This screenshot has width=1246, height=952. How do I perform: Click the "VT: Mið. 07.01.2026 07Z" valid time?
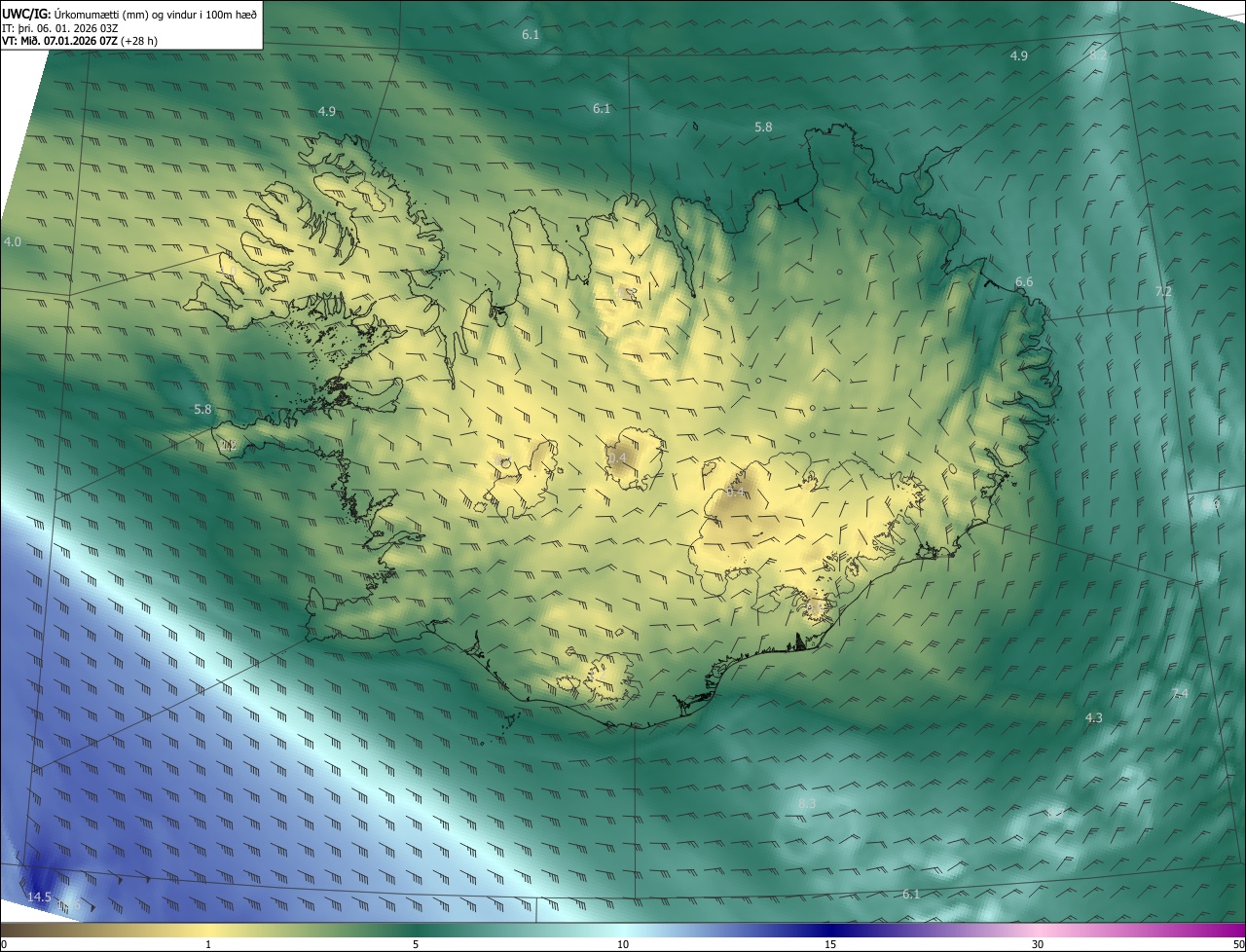click(x=60, y=42)
